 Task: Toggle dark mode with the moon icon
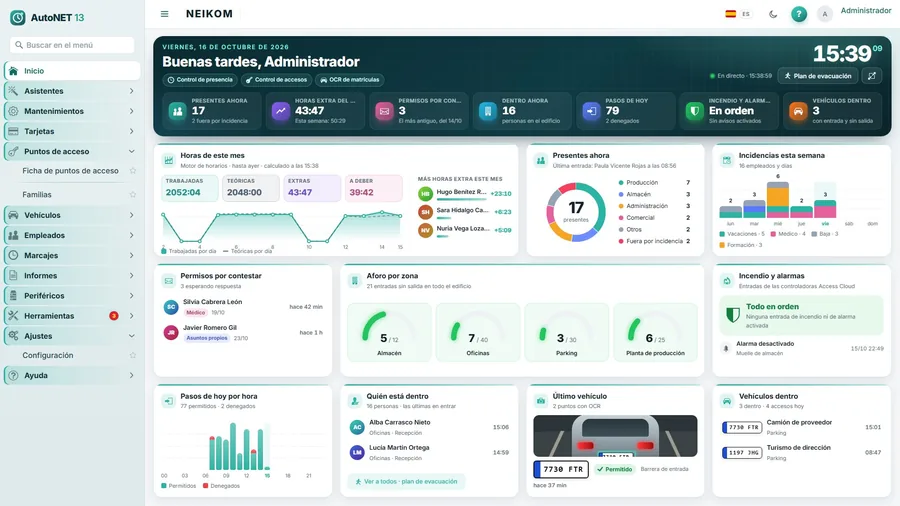[x=773, y=14]
